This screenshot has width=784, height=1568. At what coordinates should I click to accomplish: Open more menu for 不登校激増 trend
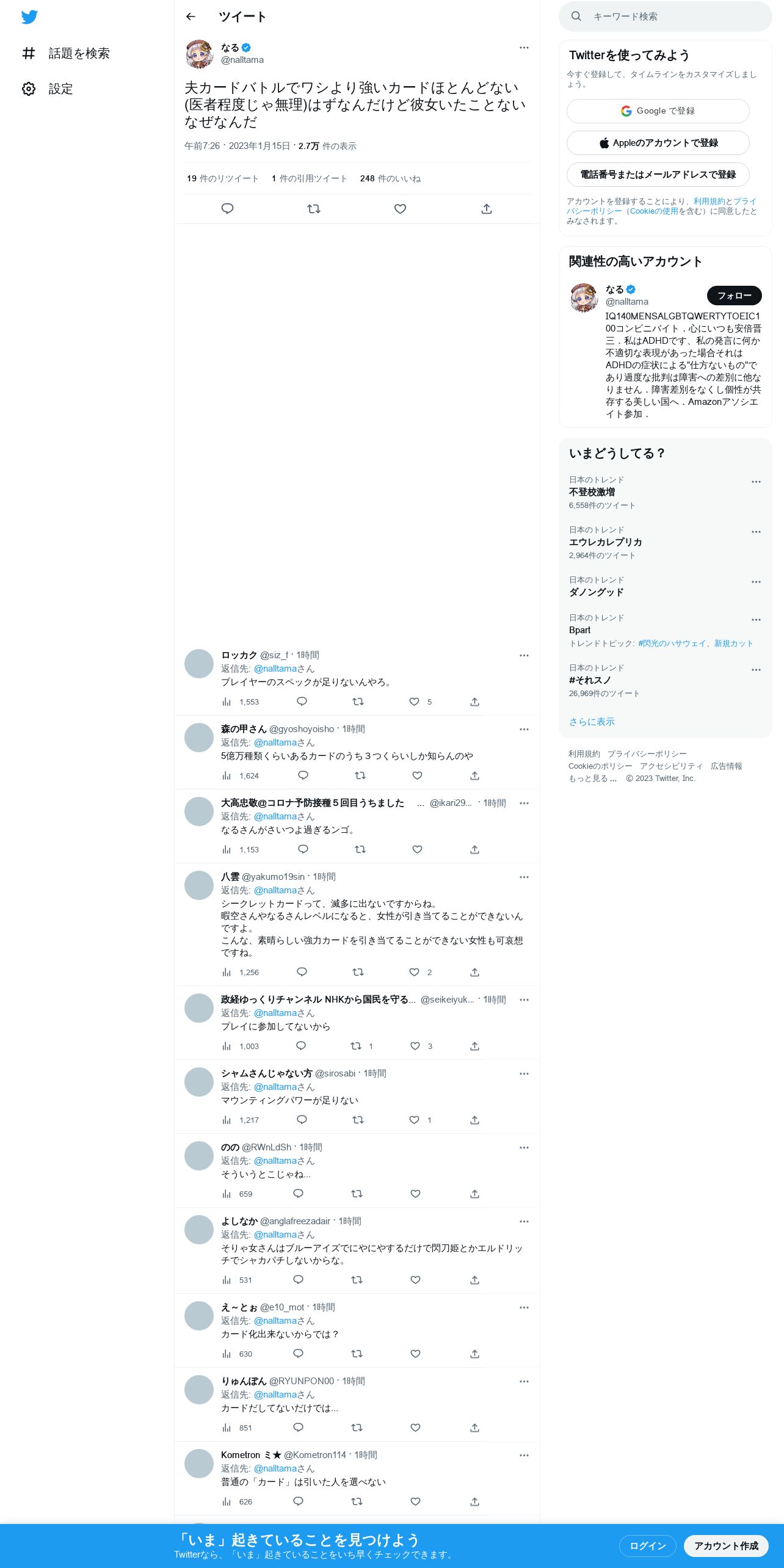click(x=756, y=482)
